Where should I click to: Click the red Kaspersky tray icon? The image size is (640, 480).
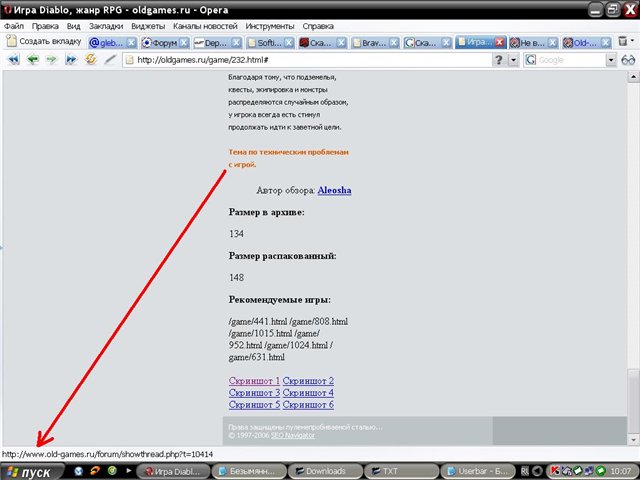[555, 471]
